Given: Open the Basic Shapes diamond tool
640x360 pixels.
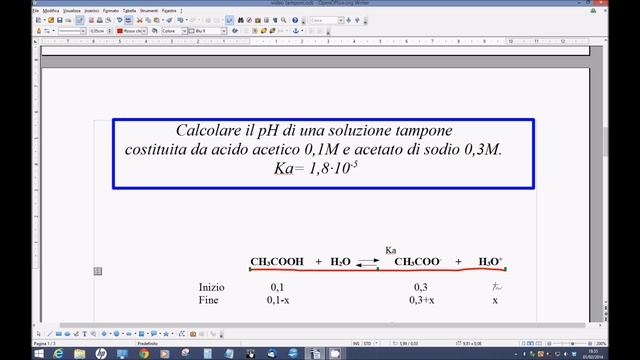Looking at the screenshot, I should [x=104, y=334].
